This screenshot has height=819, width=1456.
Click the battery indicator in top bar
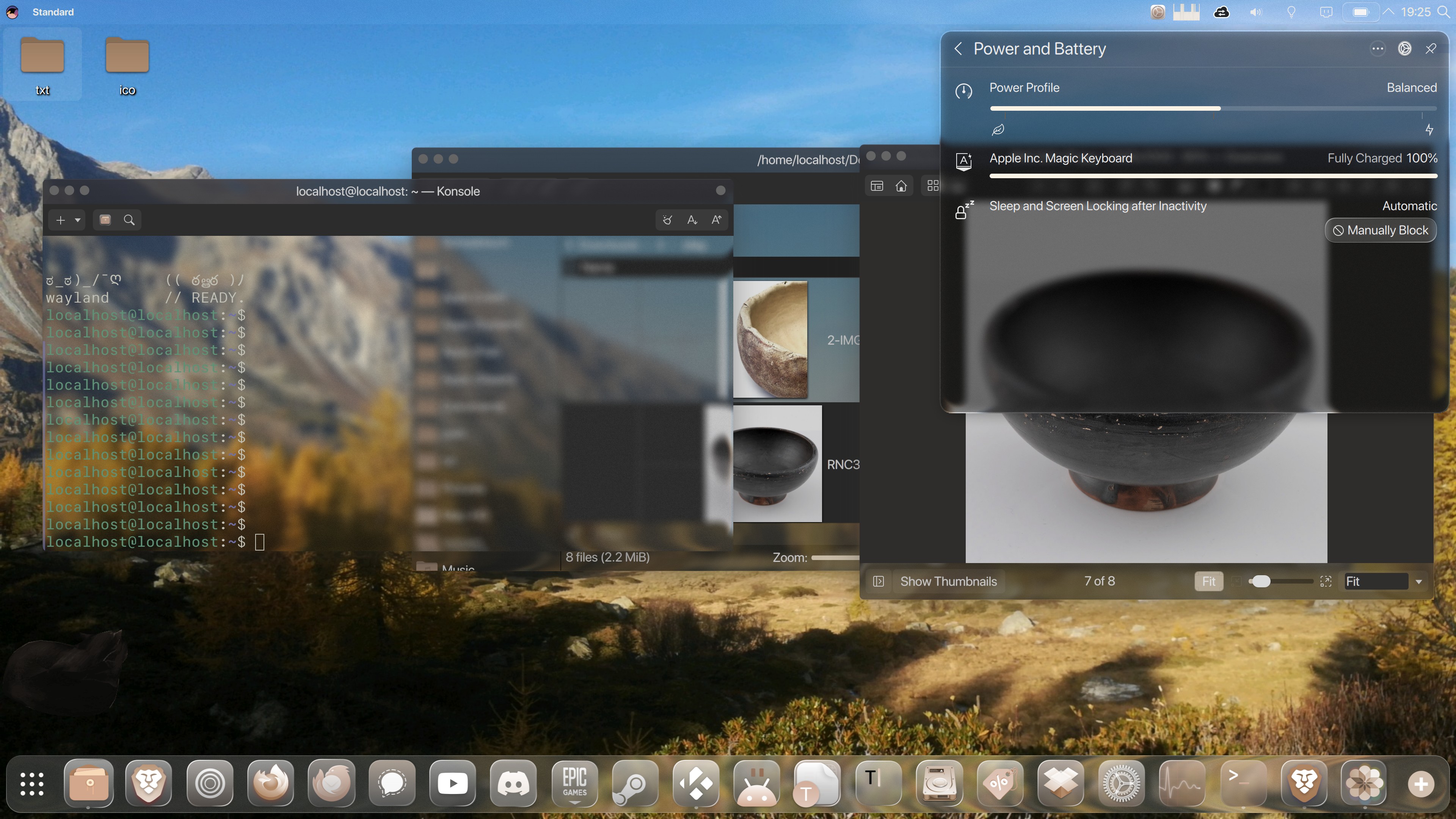(x=1360, y=12)
